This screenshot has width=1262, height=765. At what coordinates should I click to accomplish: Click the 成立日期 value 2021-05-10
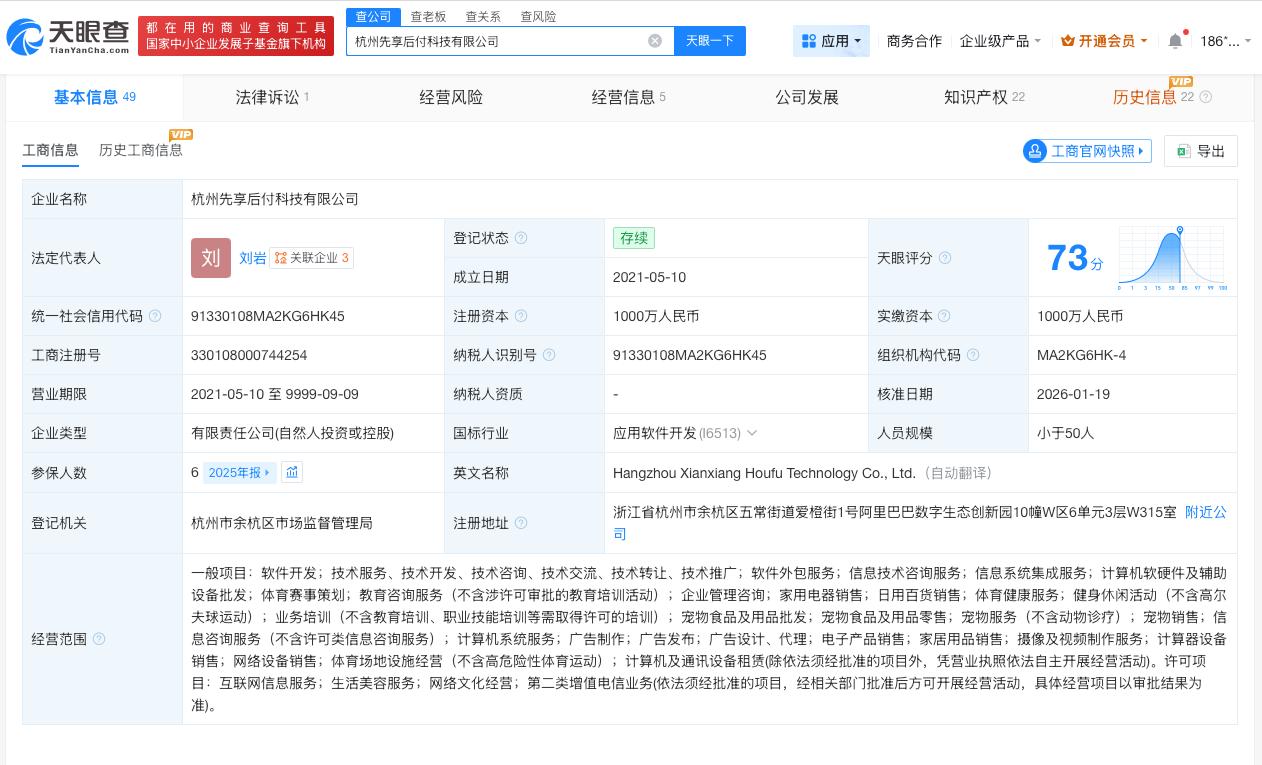(x=650, y=277)
